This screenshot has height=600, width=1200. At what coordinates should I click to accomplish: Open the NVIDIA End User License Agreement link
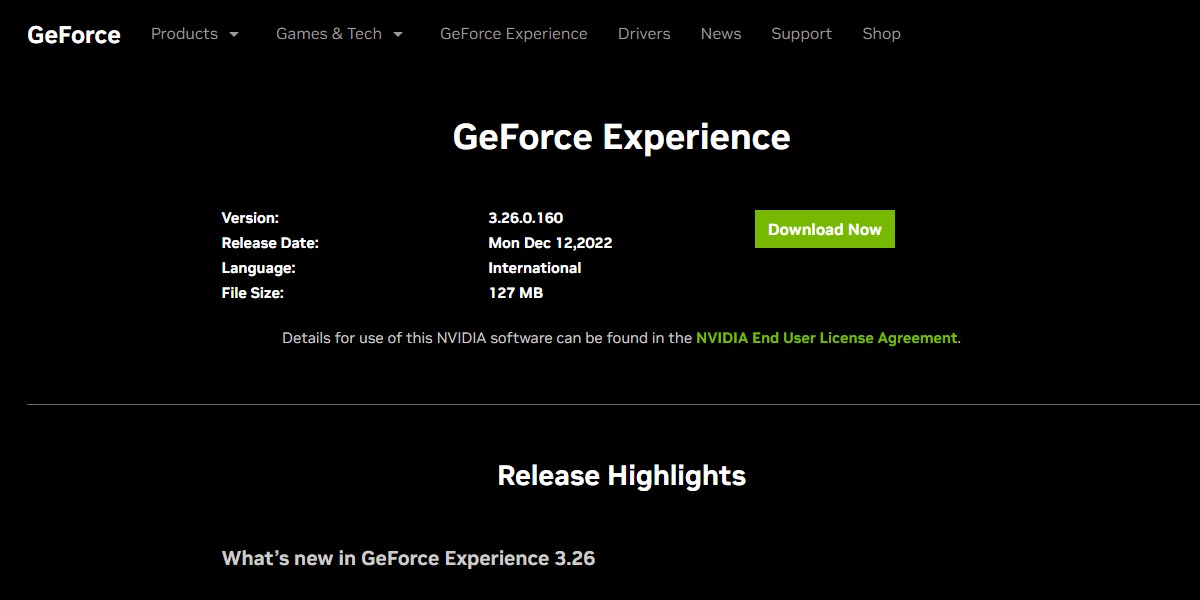tap(825, 338)
